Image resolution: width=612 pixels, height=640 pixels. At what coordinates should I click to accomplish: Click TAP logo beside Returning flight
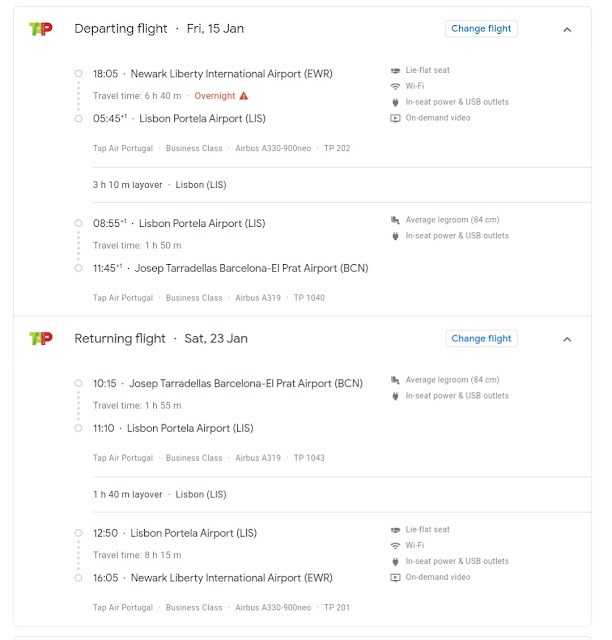pyautogui.click(x=40, y=339)
